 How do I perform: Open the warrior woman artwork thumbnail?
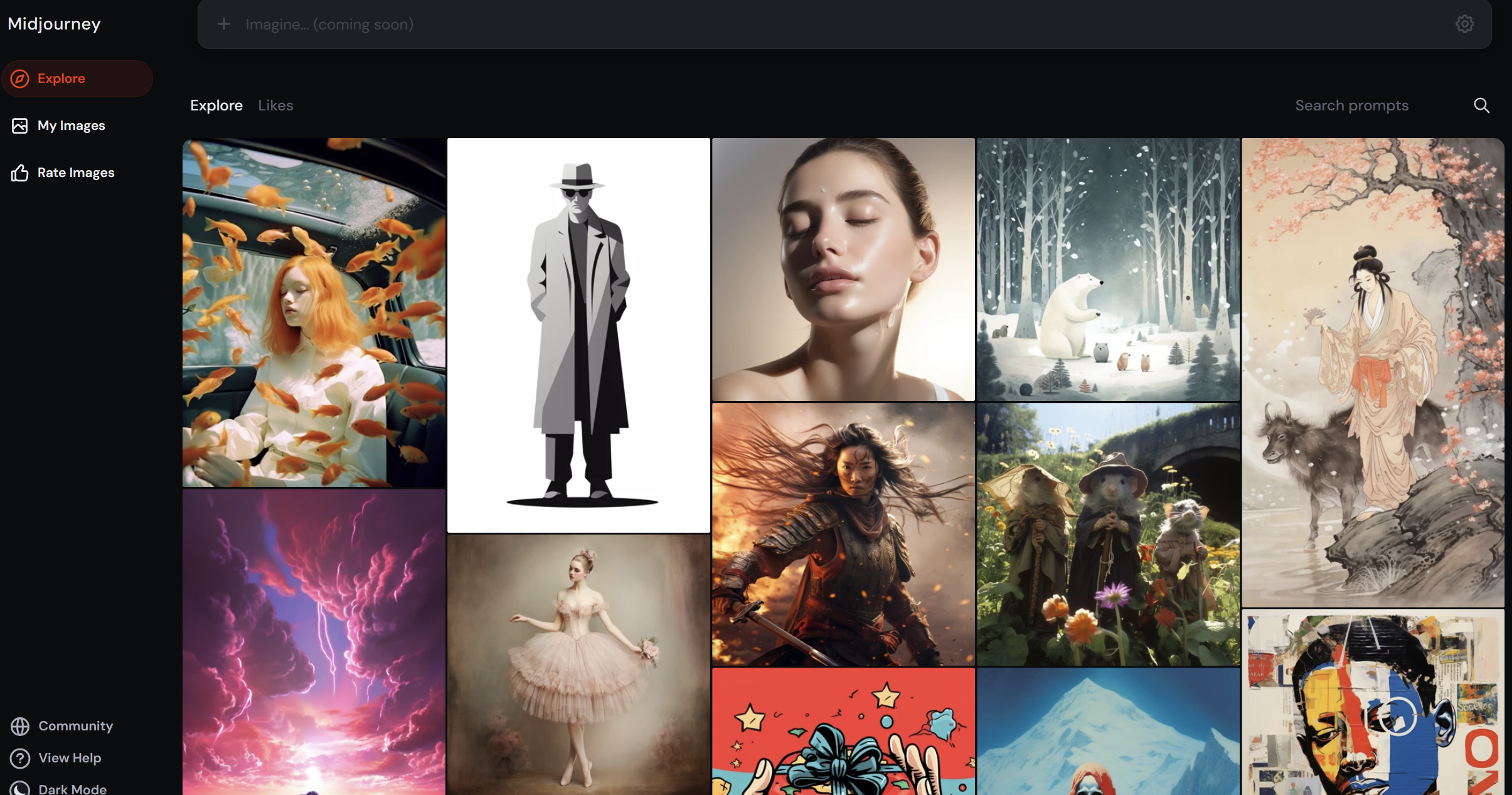(x=844, y=535)
